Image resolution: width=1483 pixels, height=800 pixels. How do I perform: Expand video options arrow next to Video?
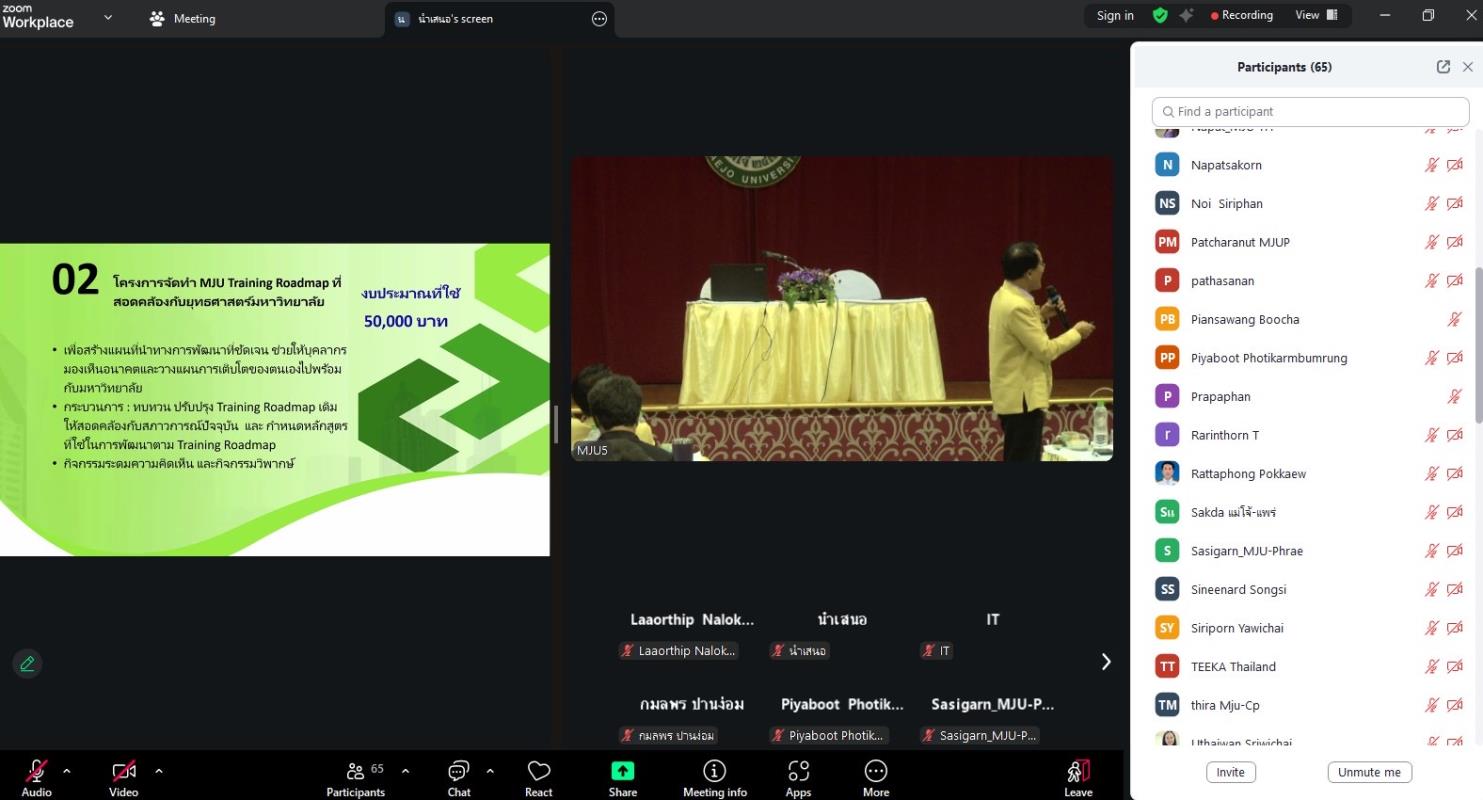158,771
